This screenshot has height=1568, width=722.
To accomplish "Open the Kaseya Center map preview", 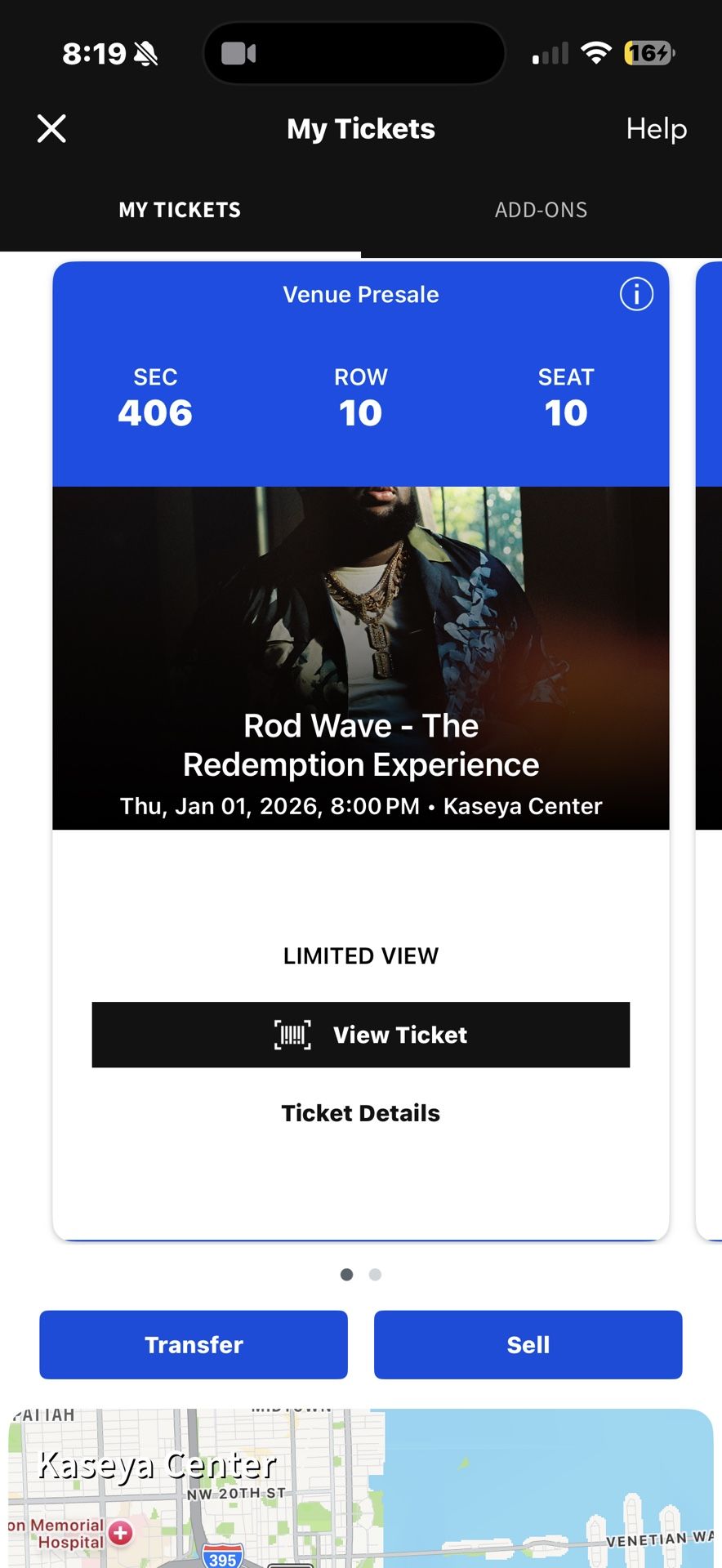I will click(361, 1486).
